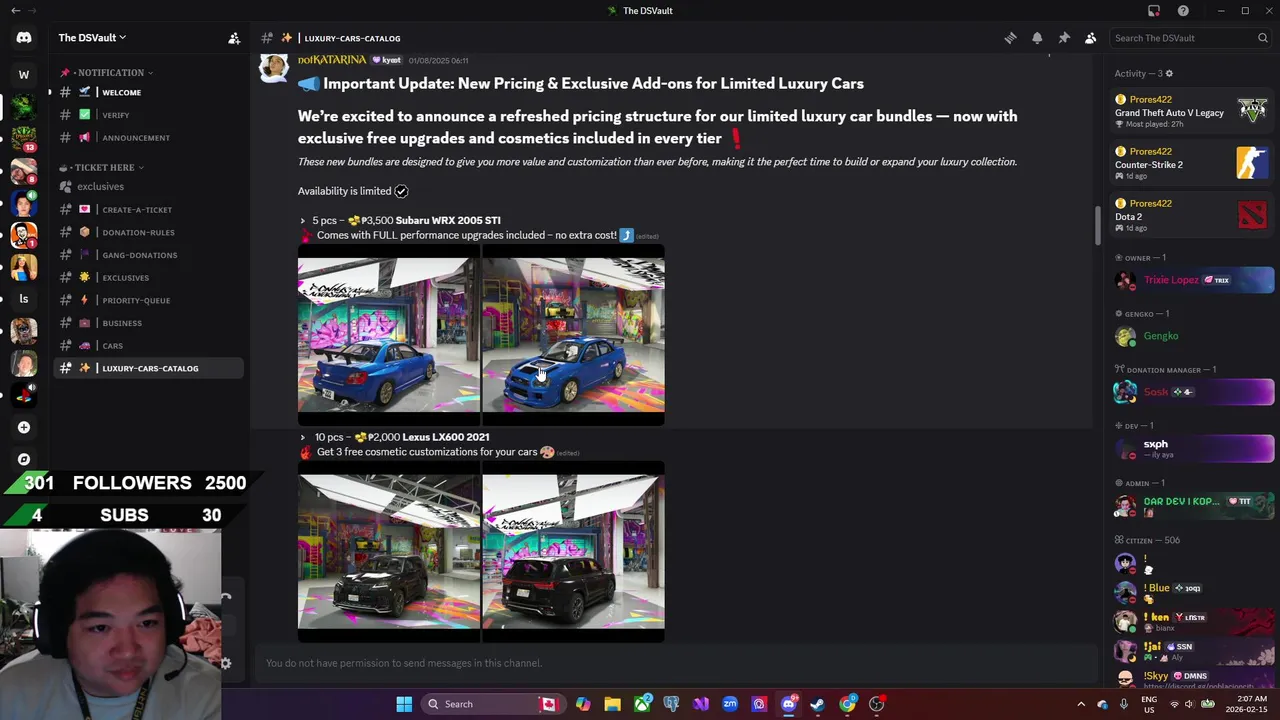Open the EXCLUSIVES channel
Screen dimensions: 1280x720
coord(147,278)
